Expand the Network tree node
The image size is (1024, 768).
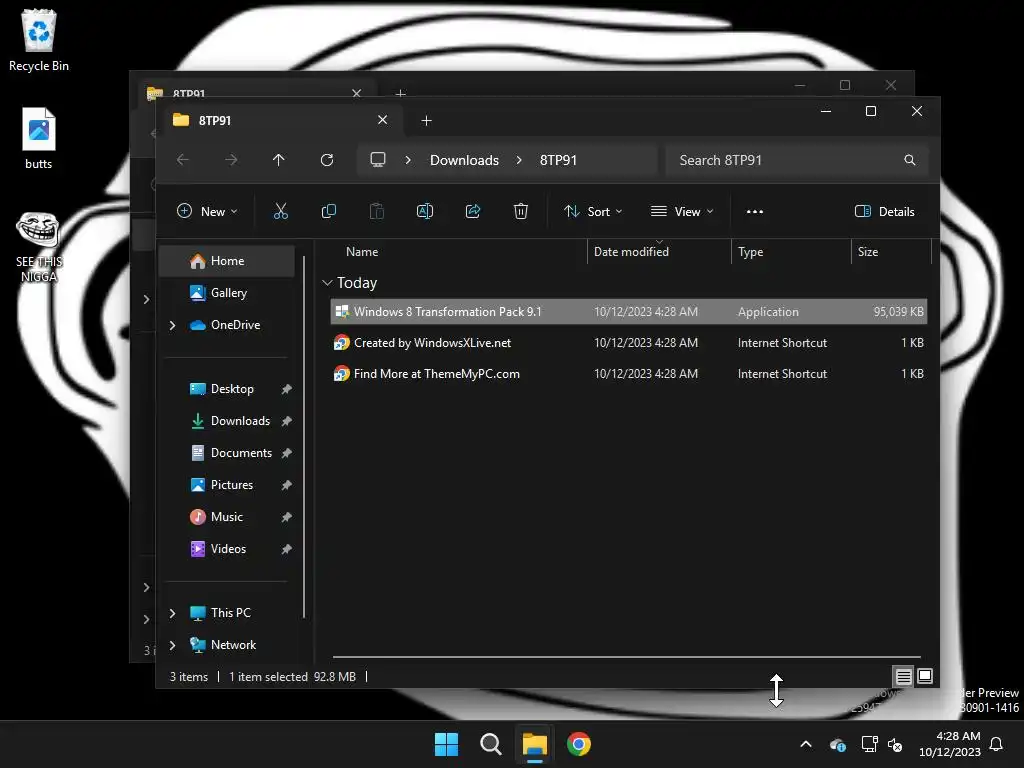click(172, 645)
